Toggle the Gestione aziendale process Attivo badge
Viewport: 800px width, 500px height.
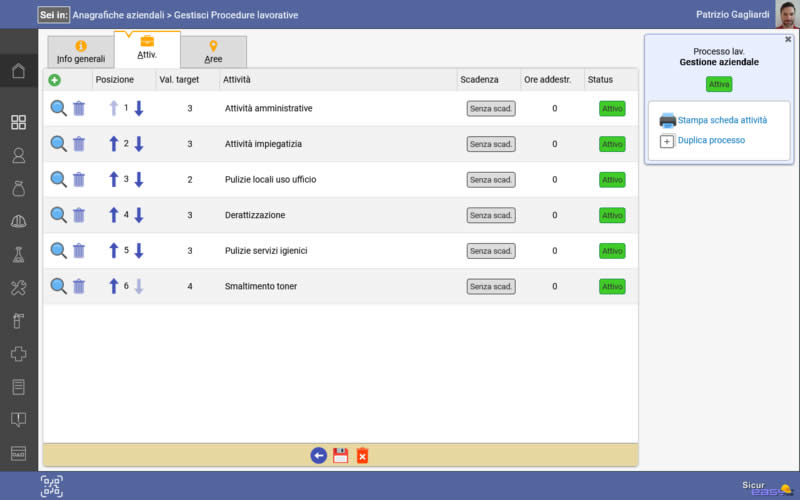719,84
